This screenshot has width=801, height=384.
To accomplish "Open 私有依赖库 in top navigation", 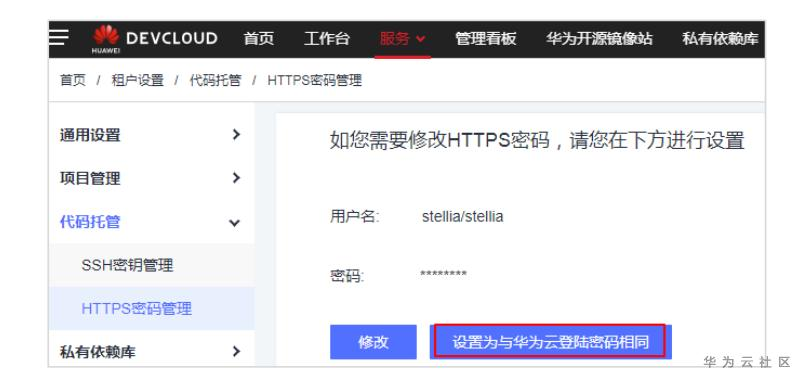I will pos(720,39).
